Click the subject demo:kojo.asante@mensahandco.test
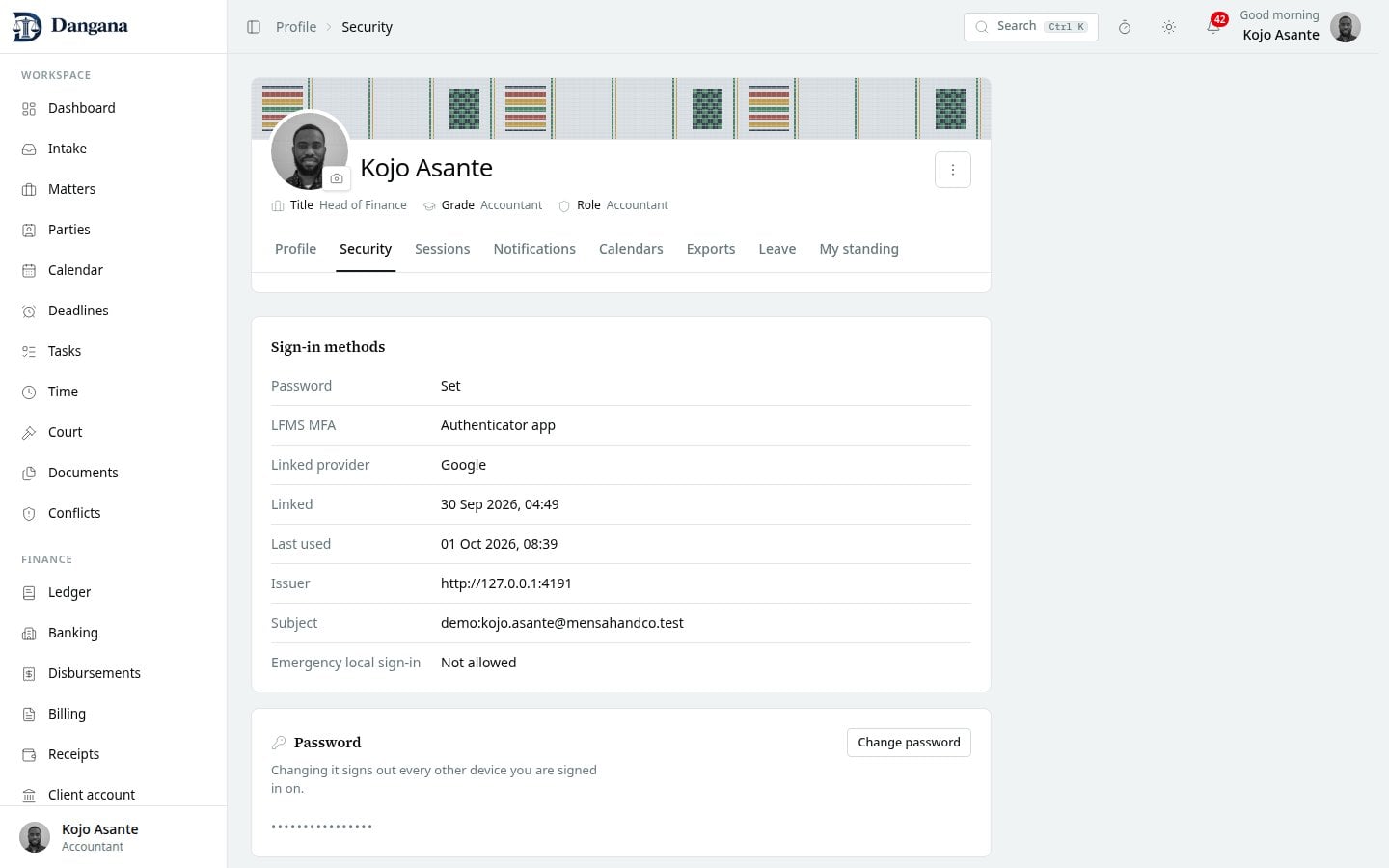The image size is (1389, 868). pos(562,623)
